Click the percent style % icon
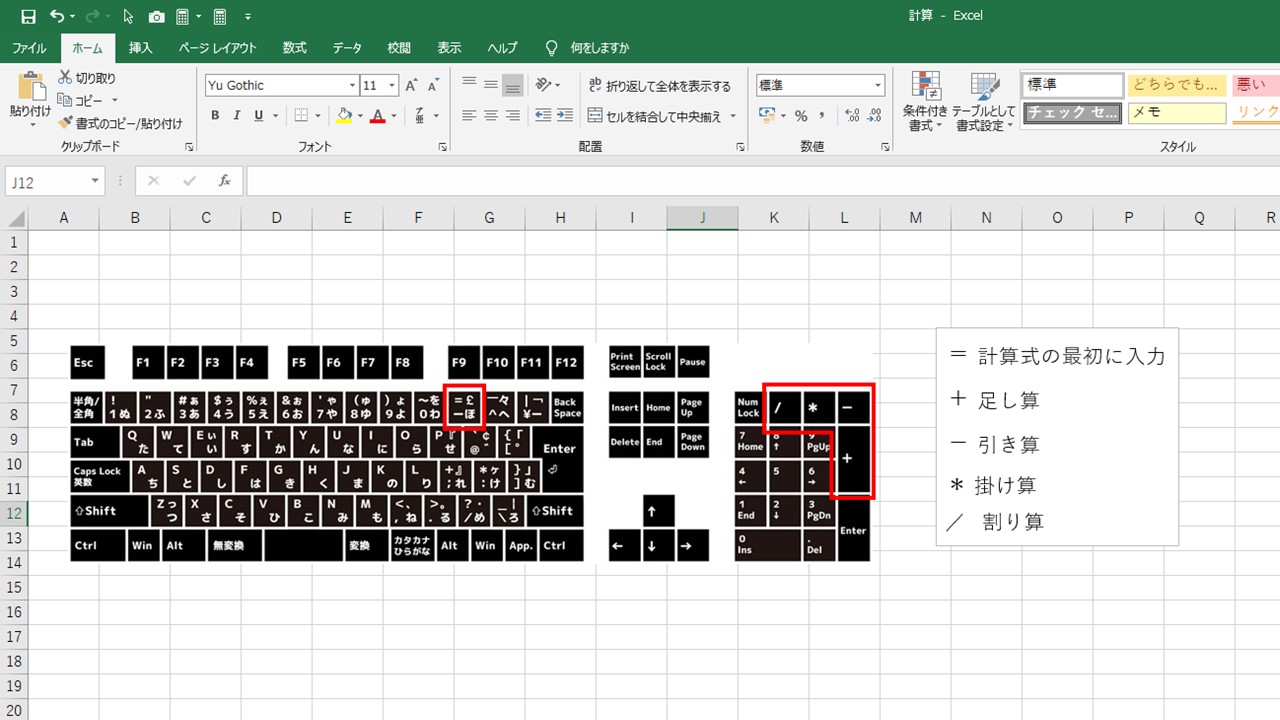The width and height of the screenshot is (1280, 720). click(801, 116)
